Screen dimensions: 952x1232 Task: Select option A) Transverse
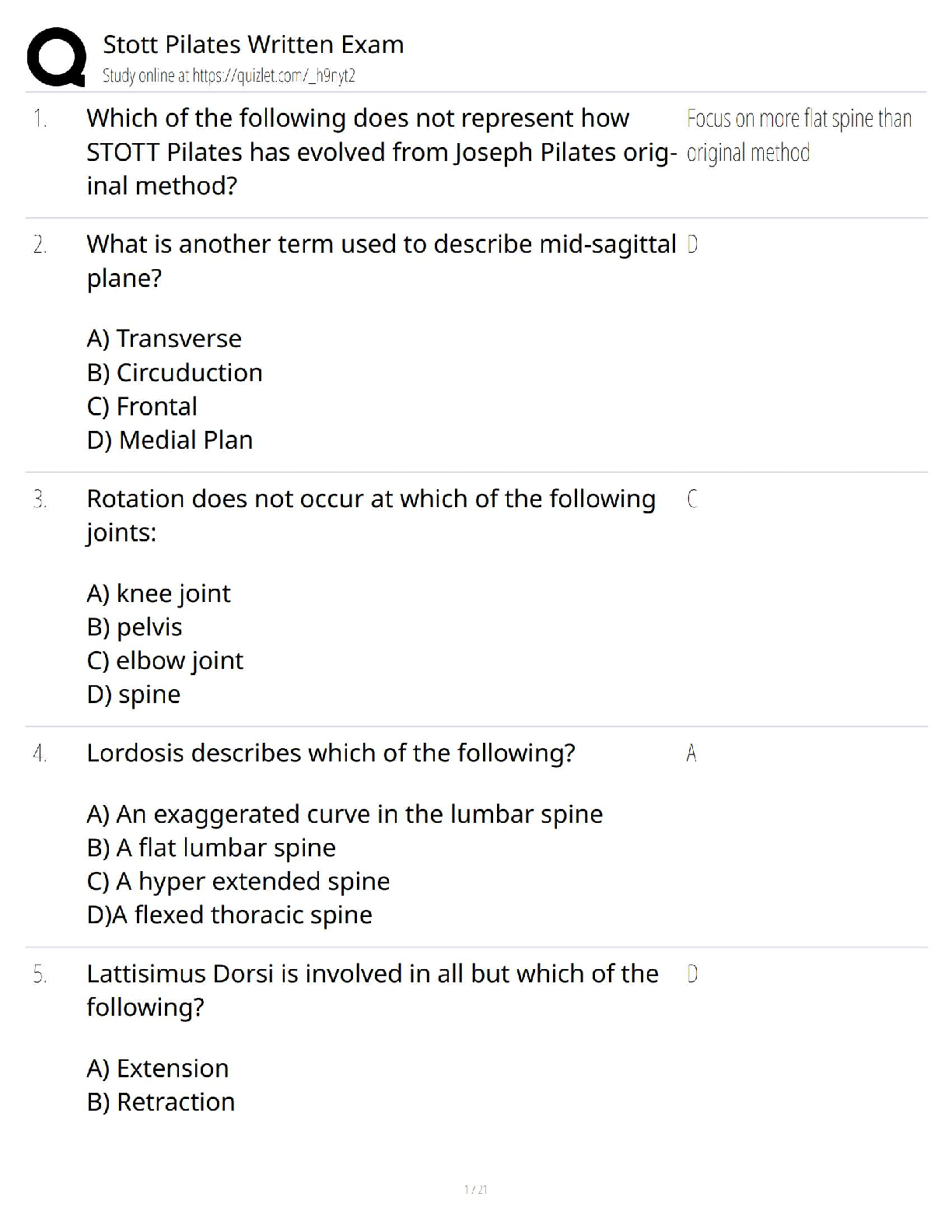pyautogui.click(x=164, y=339)
